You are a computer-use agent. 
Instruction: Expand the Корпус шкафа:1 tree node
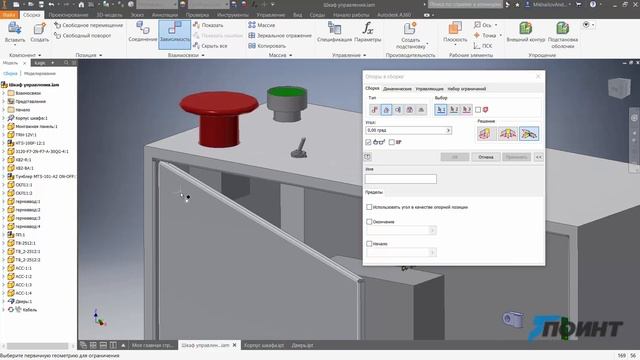tap(4, 118)
